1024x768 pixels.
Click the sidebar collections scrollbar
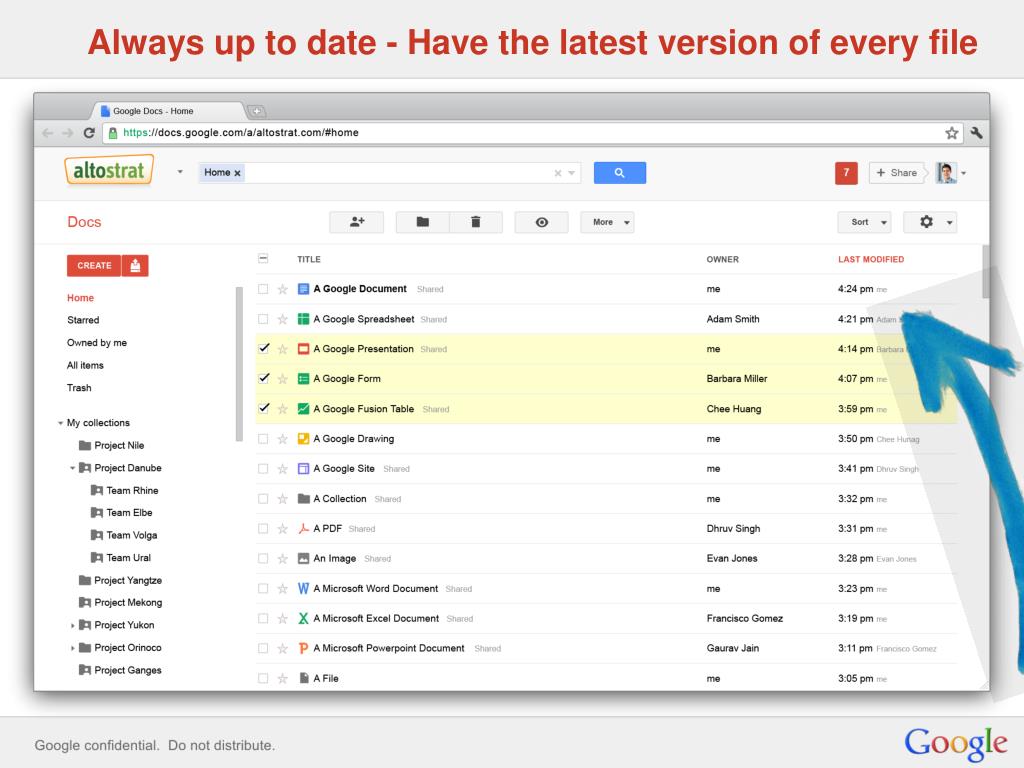click(239, 364)
